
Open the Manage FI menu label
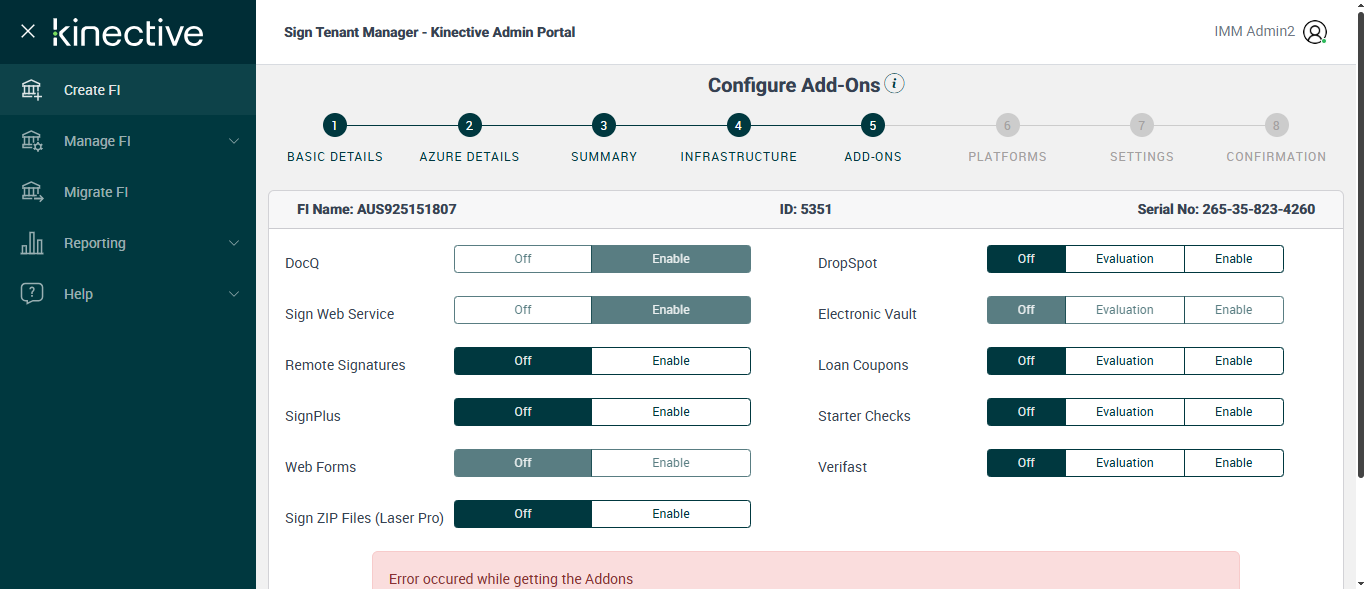(97, 141)
